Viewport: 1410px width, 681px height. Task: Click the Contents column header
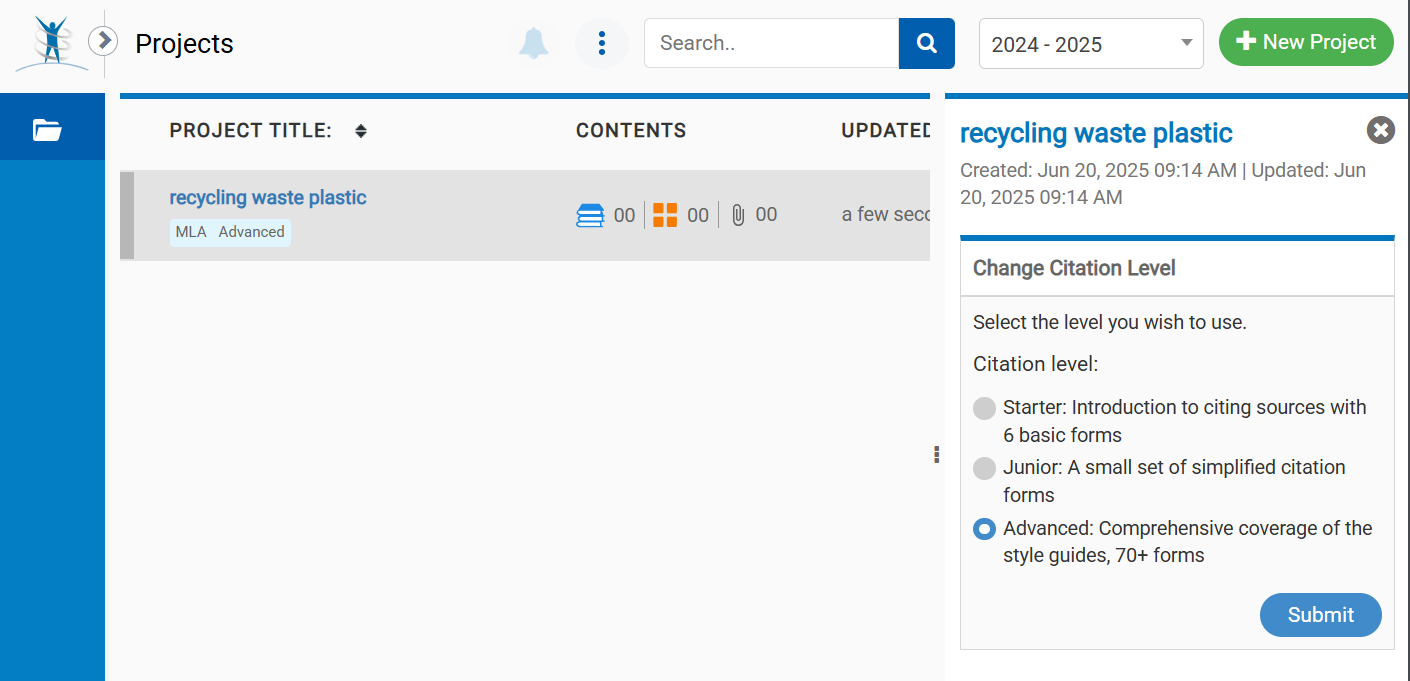coord(631,131)
